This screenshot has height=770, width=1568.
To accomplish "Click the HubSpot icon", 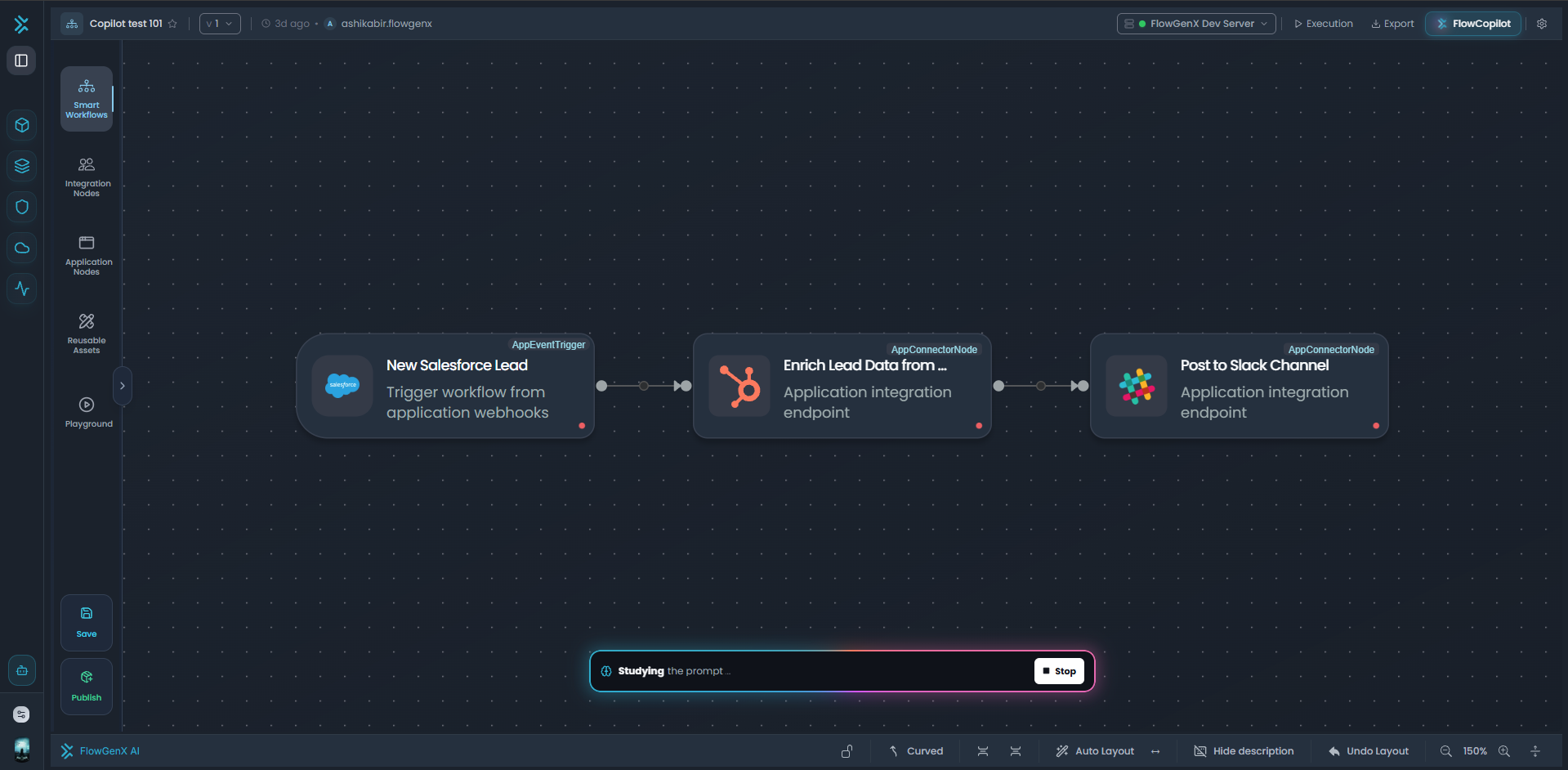I will point(739,386).
